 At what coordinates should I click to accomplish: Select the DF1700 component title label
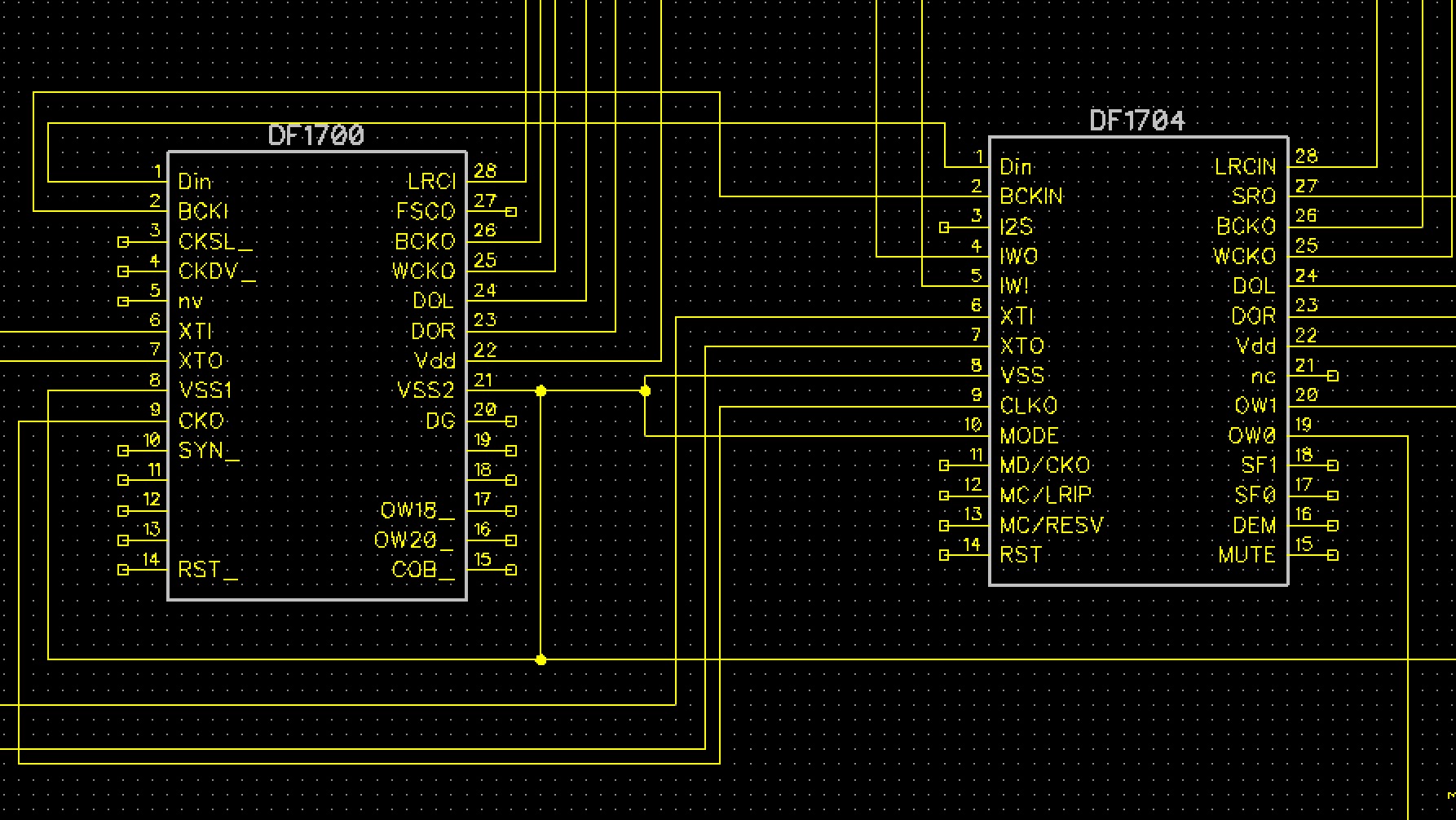pyautogui.click(x=316, y=135)
